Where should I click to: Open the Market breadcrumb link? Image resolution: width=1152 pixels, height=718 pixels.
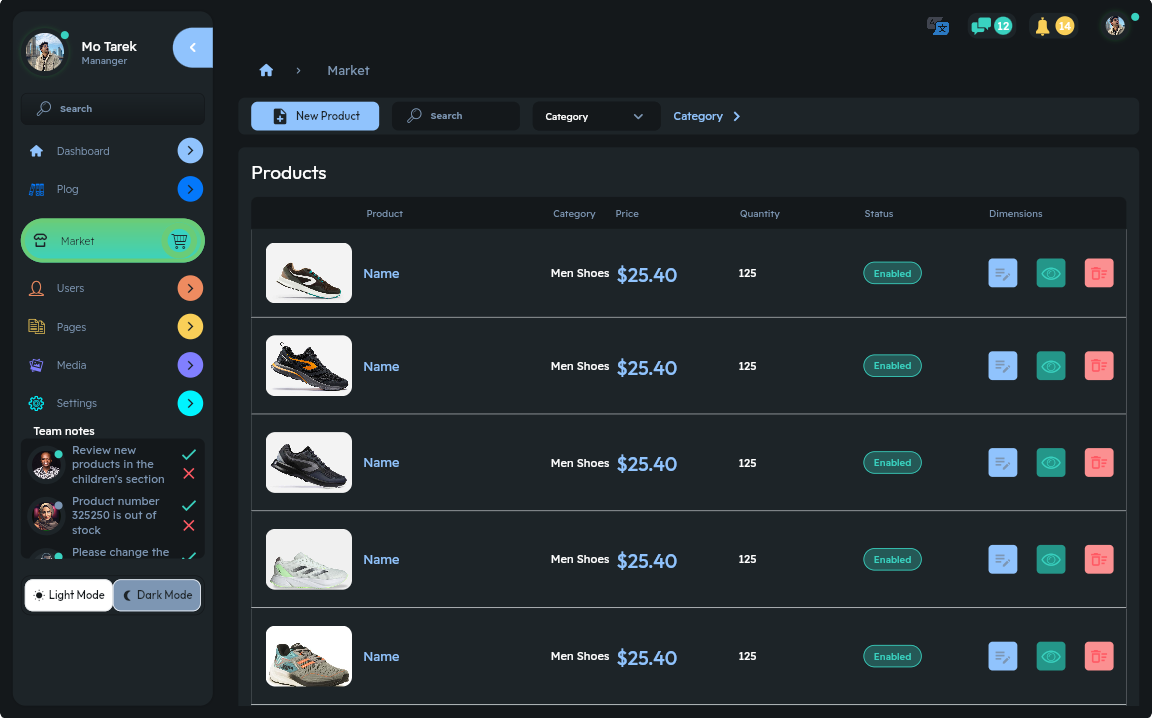pos(348,70)
